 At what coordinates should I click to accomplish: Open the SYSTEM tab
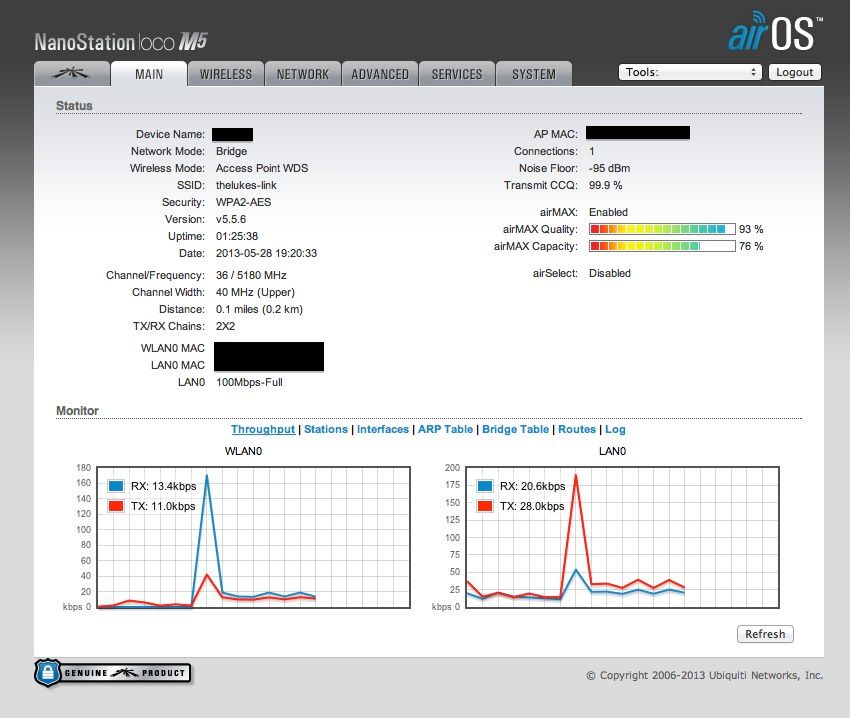click(x=534, y=74)
